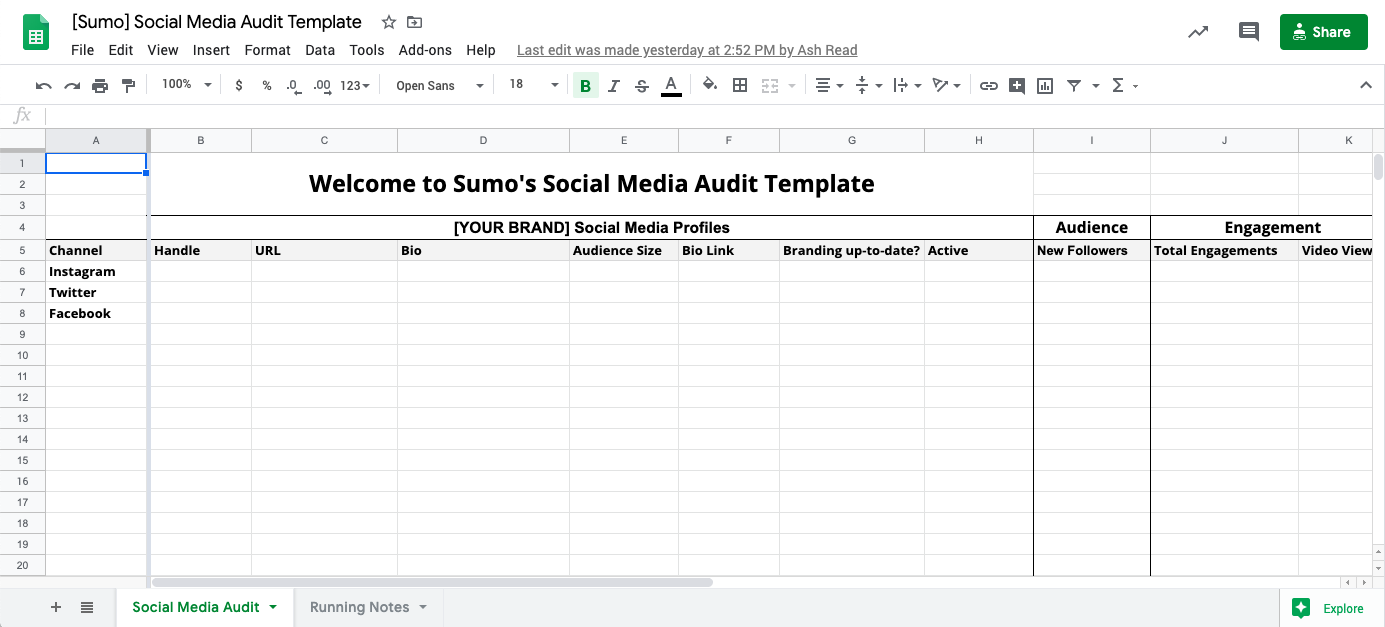The image size is (1385, 627).
Task: Show all sheets list icon
Action: [x=87, y=607]
